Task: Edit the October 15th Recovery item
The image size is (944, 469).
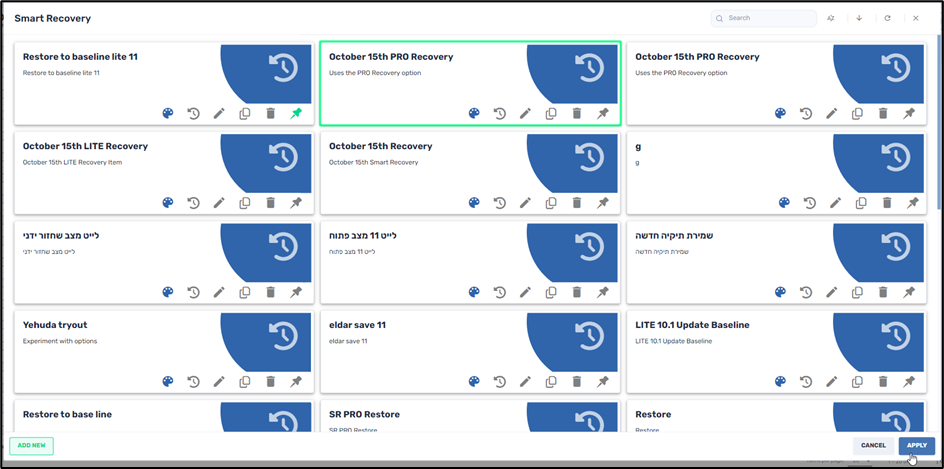Action: tap(525, 203)
